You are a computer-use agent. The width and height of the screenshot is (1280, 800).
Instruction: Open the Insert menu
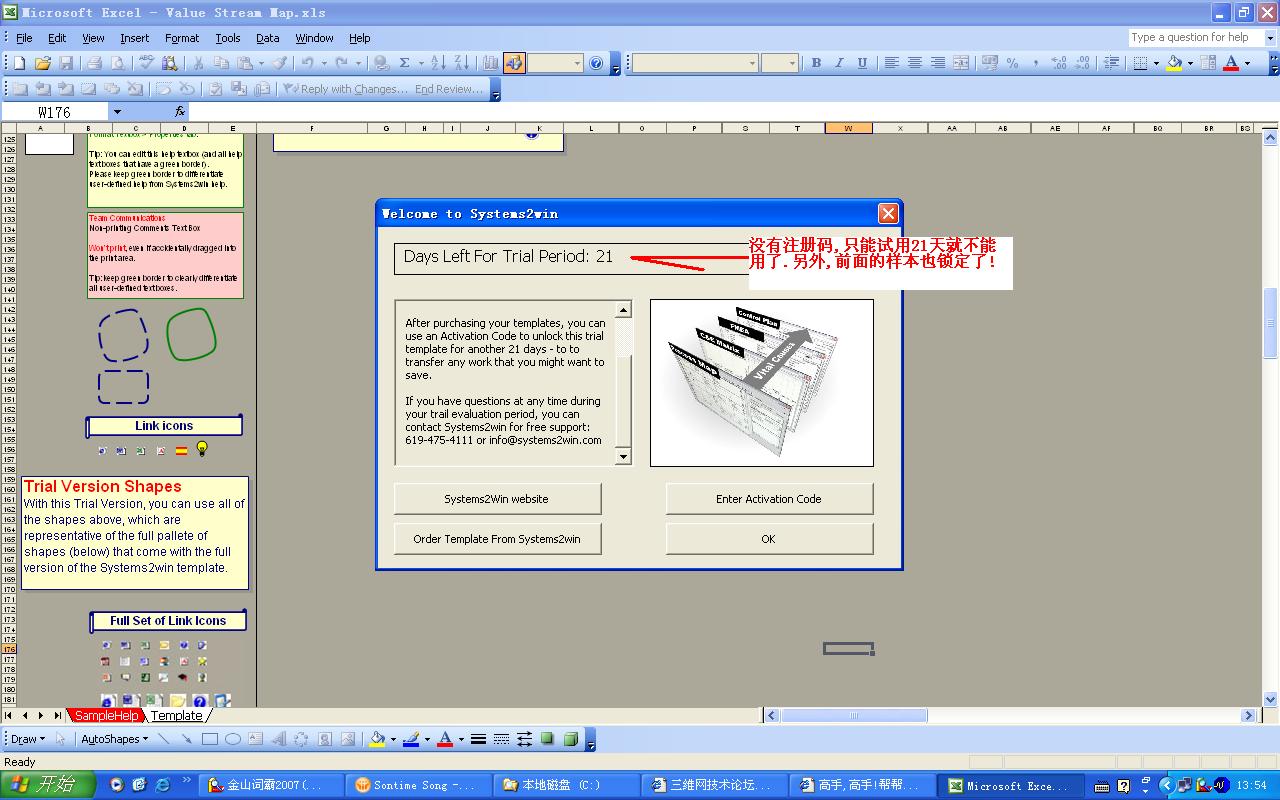134,38
